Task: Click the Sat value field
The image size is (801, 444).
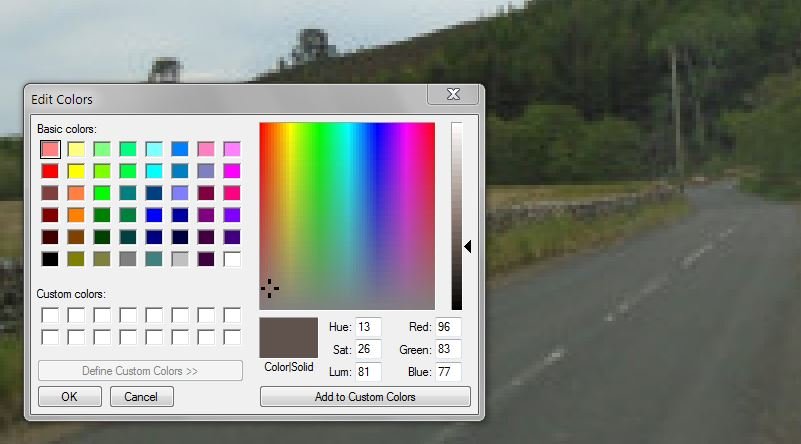Action: pos(368,349)
